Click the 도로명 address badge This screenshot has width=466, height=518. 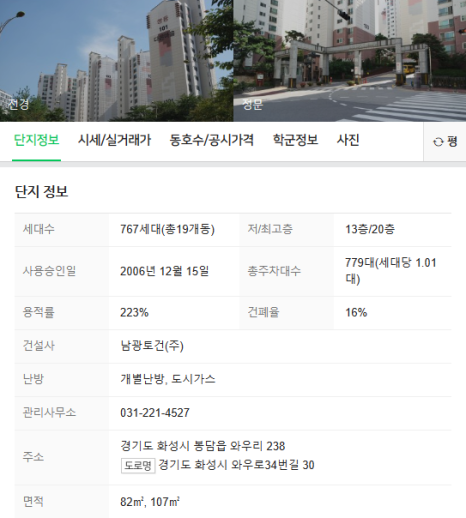tap(138, 465)
